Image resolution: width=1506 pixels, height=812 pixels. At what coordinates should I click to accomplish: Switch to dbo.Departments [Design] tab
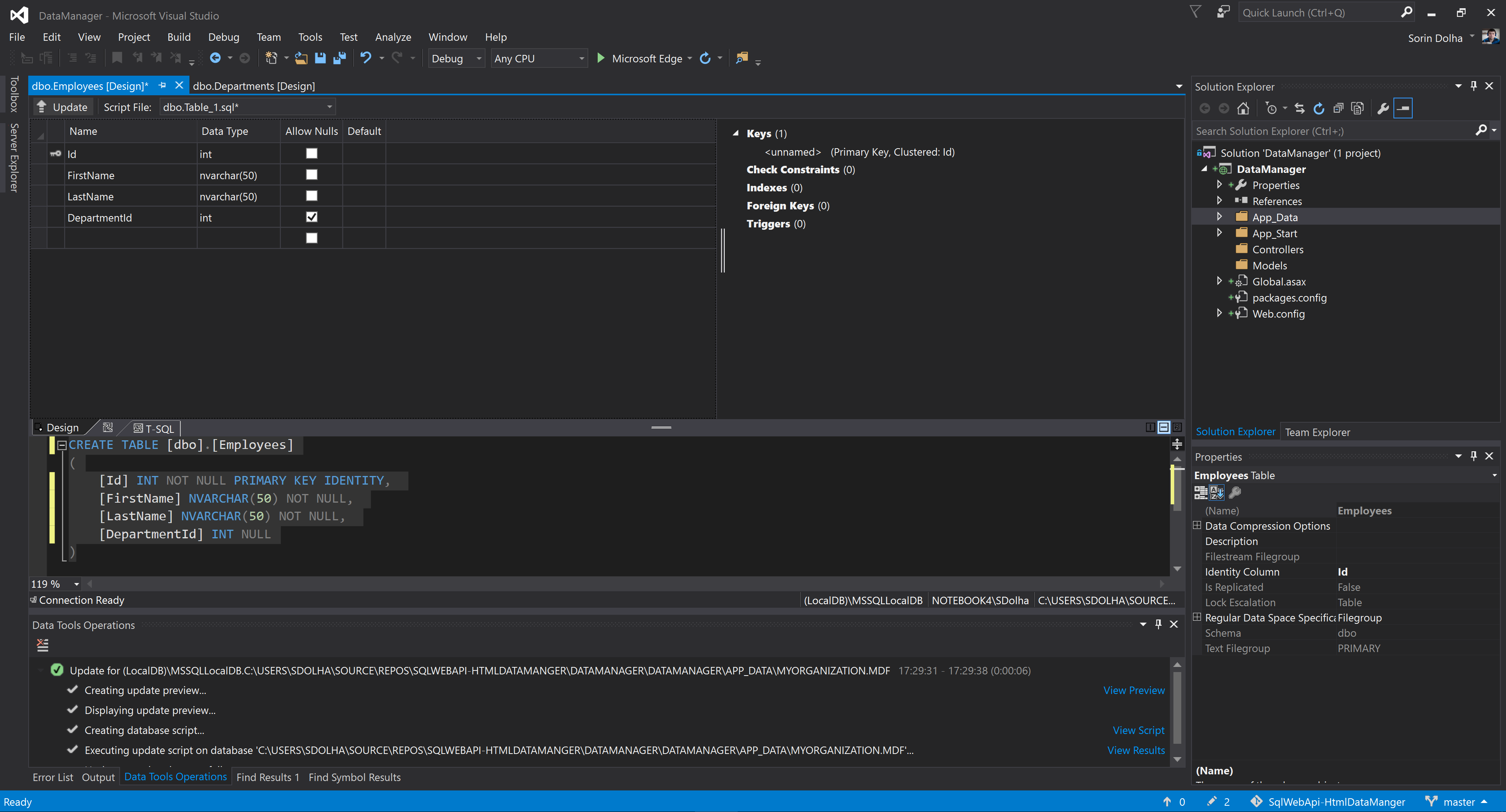coord(254,86)
